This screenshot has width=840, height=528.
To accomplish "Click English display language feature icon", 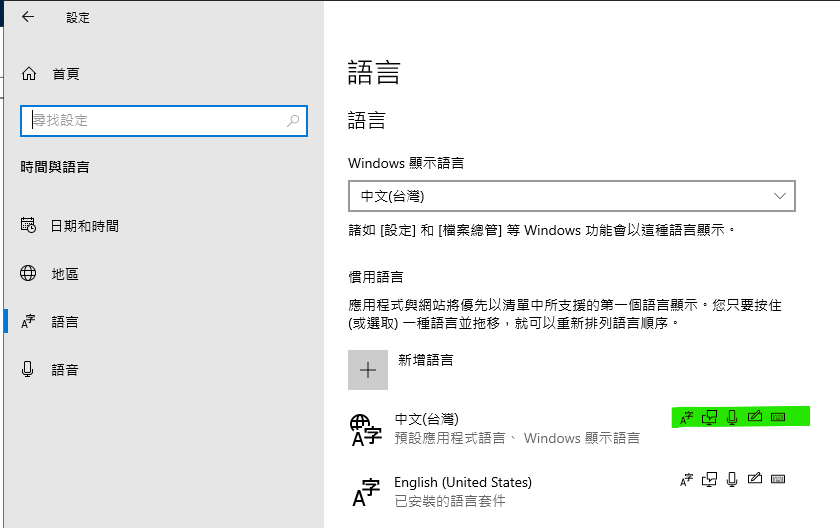I will coord(687,480).
